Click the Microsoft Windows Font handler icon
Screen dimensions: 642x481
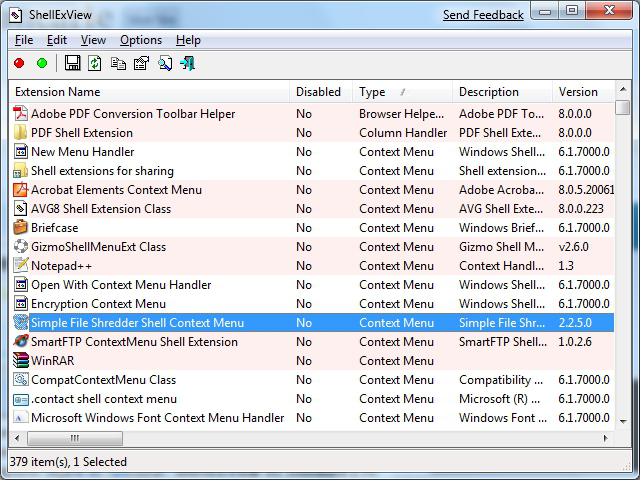[x=20, y=418]
